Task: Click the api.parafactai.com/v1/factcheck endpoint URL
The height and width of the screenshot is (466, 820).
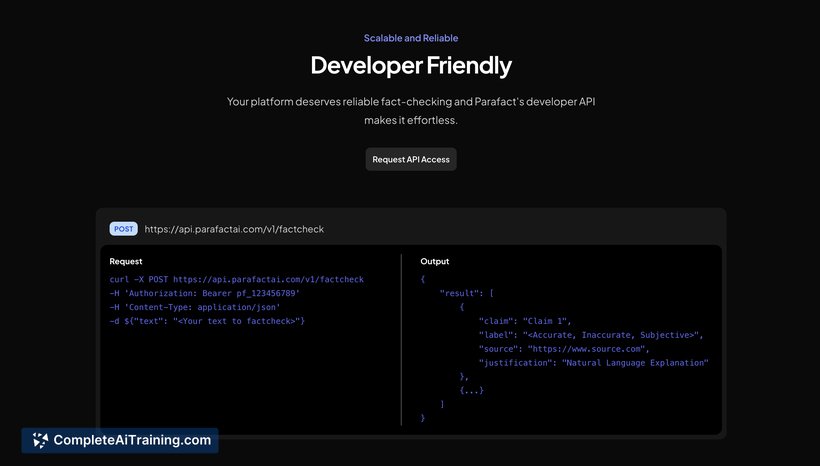Action: click(234, 229)
